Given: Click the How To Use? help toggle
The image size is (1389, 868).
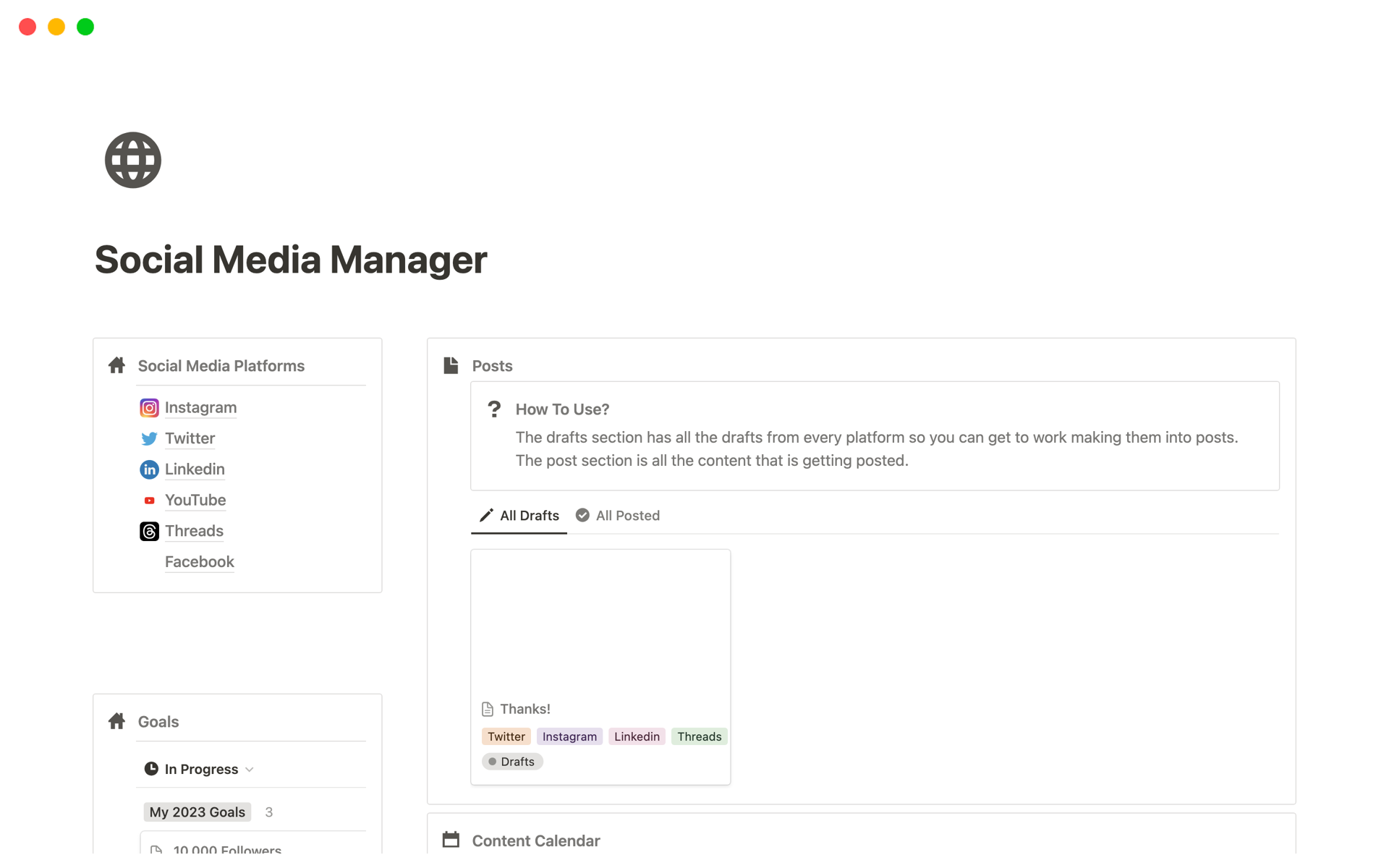Looking at the screenshot, I should pos(563,408).
